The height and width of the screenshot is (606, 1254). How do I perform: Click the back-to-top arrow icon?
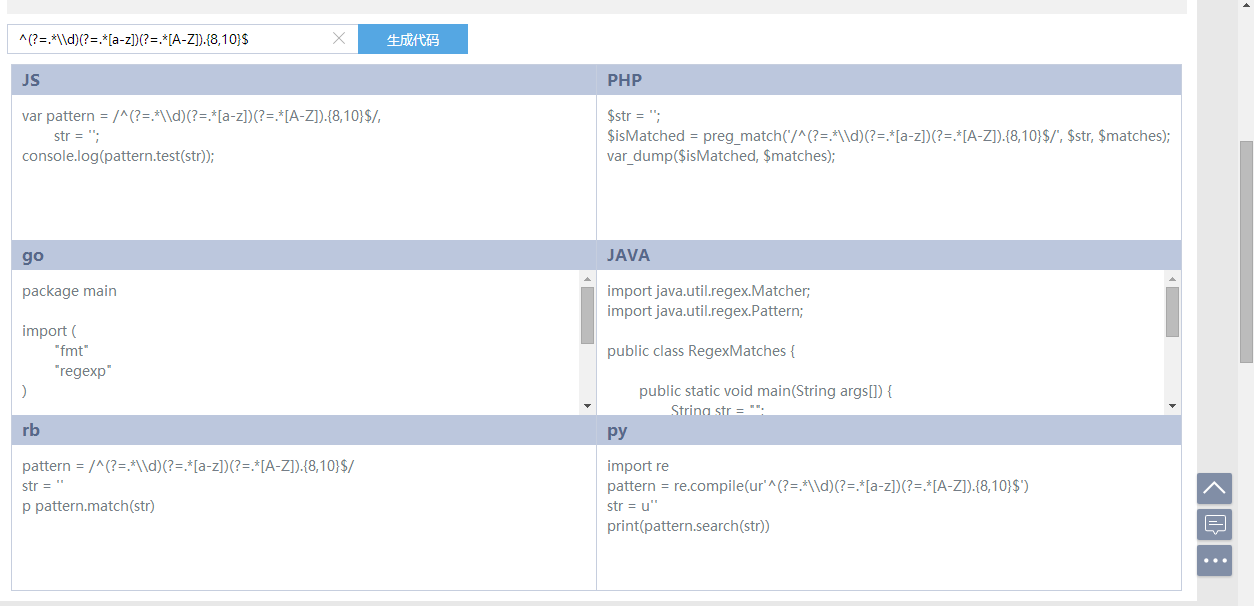[x=1214, y=488]
